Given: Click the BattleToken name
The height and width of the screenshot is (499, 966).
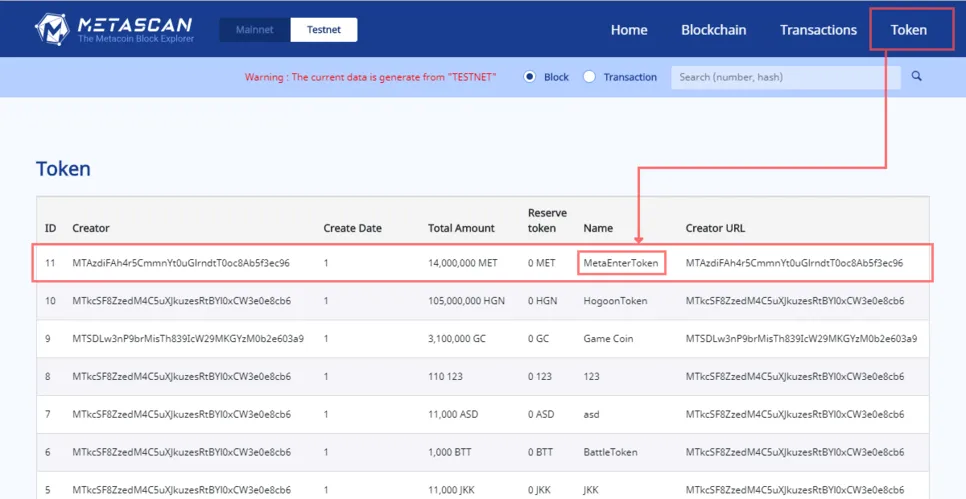Looking at the screenshot, I should pos(610,452).
